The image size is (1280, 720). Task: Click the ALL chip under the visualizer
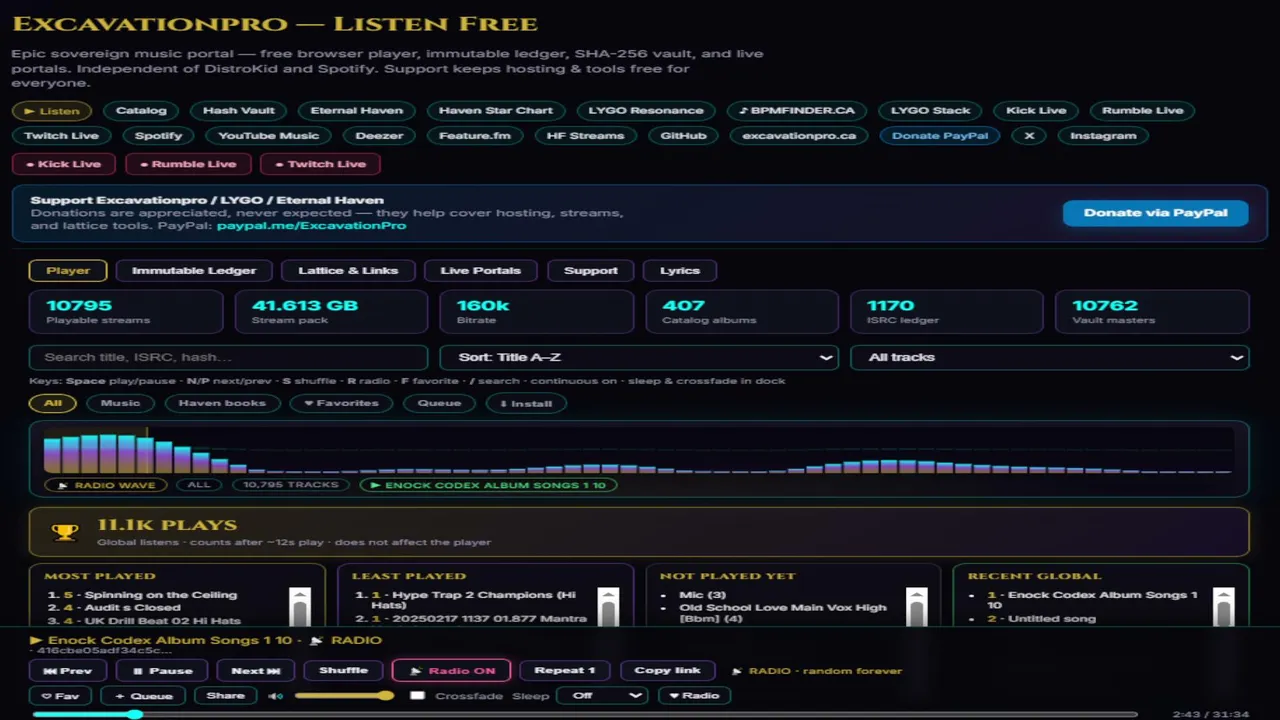tap(199, 485)
